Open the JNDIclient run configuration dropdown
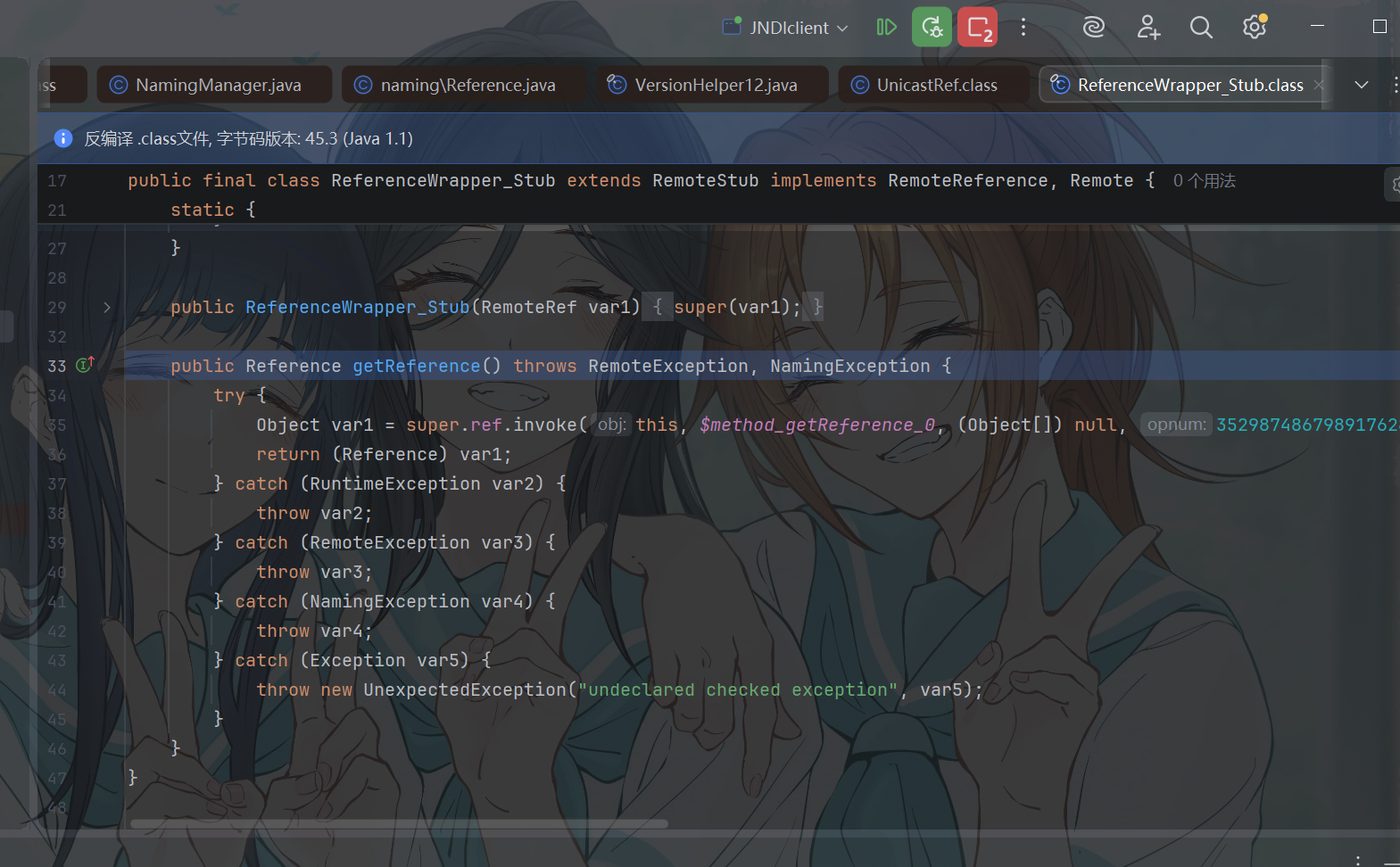1400x867 pixels. pos(785,28)
